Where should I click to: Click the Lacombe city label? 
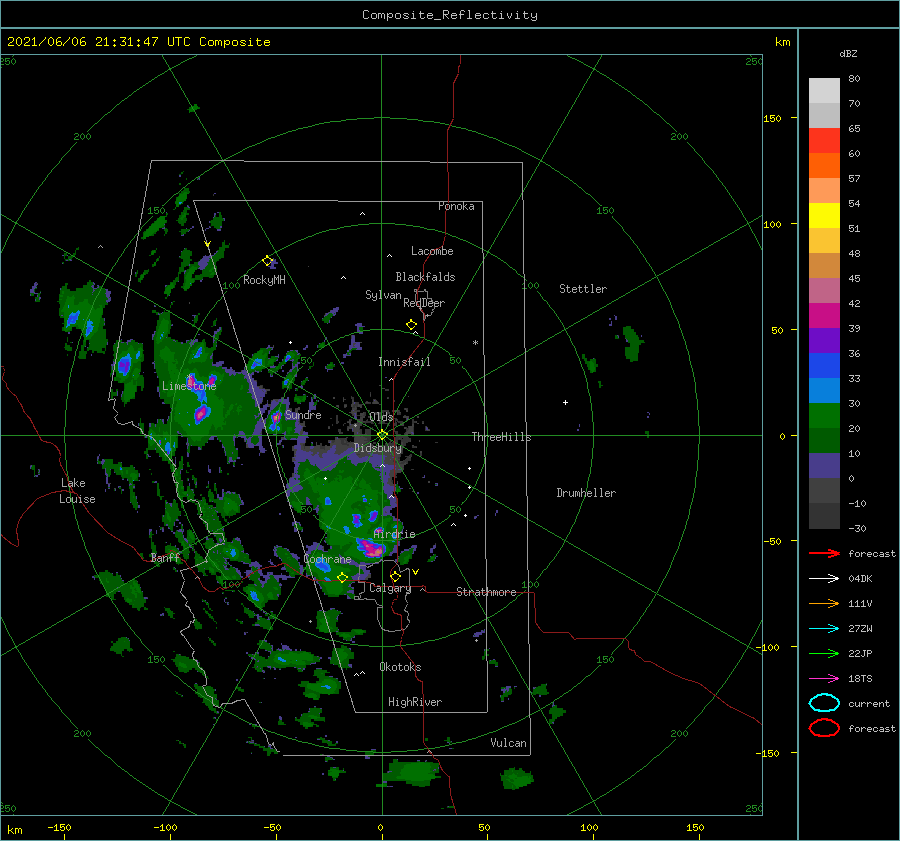tap(432, 251)
